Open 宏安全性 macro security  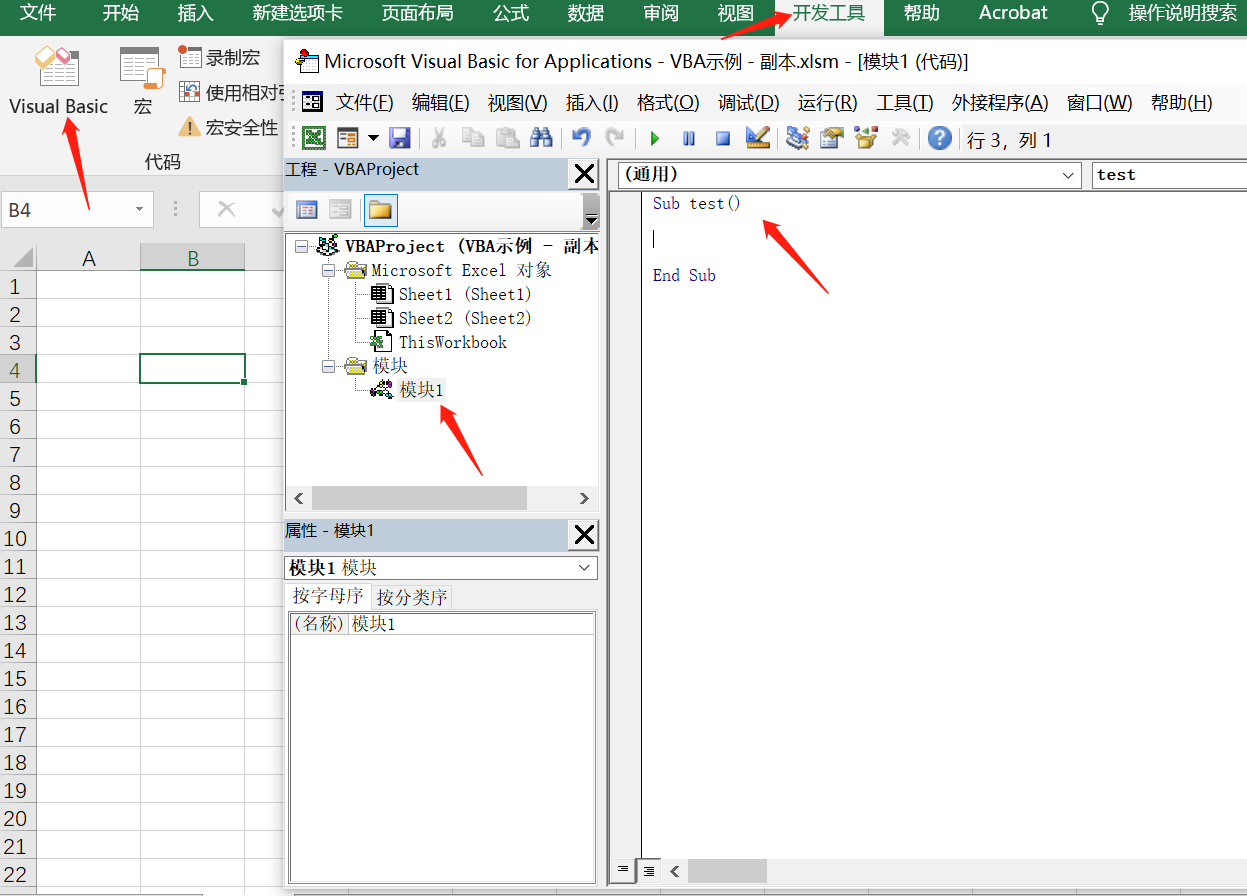tap(228, 127)
